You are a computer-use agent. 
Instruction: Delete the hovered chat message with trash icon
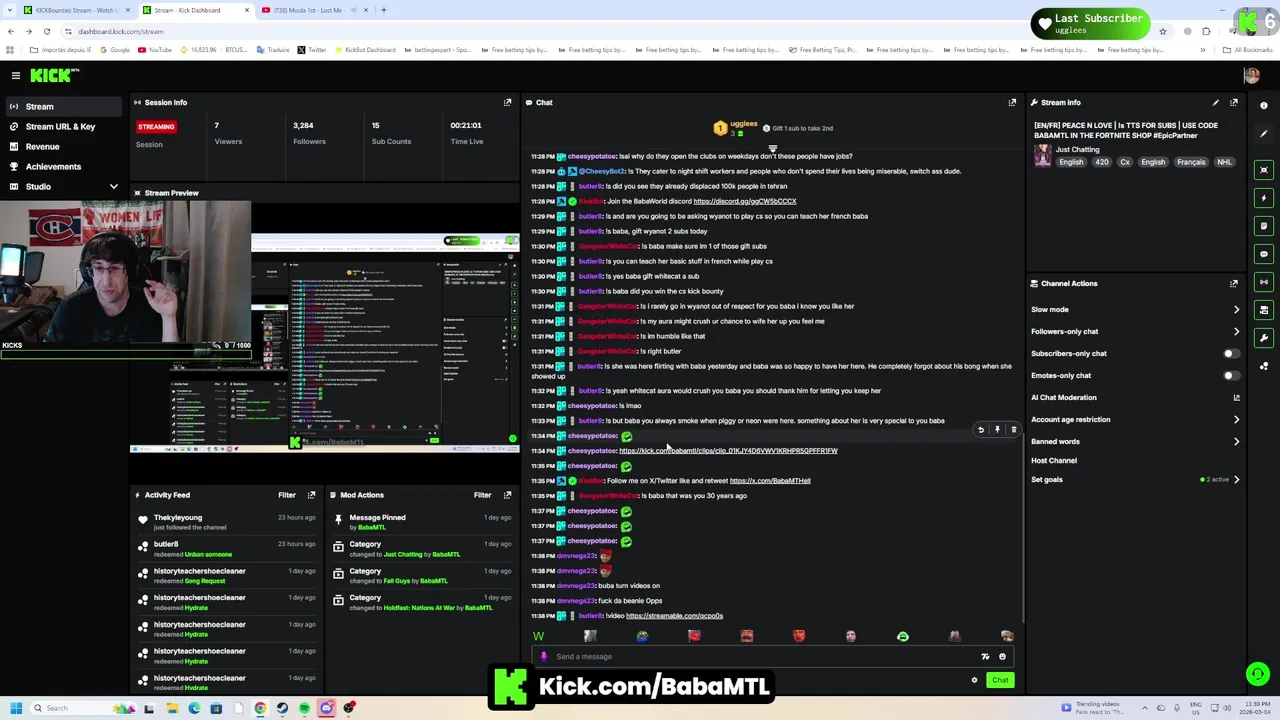point(1013,430)
